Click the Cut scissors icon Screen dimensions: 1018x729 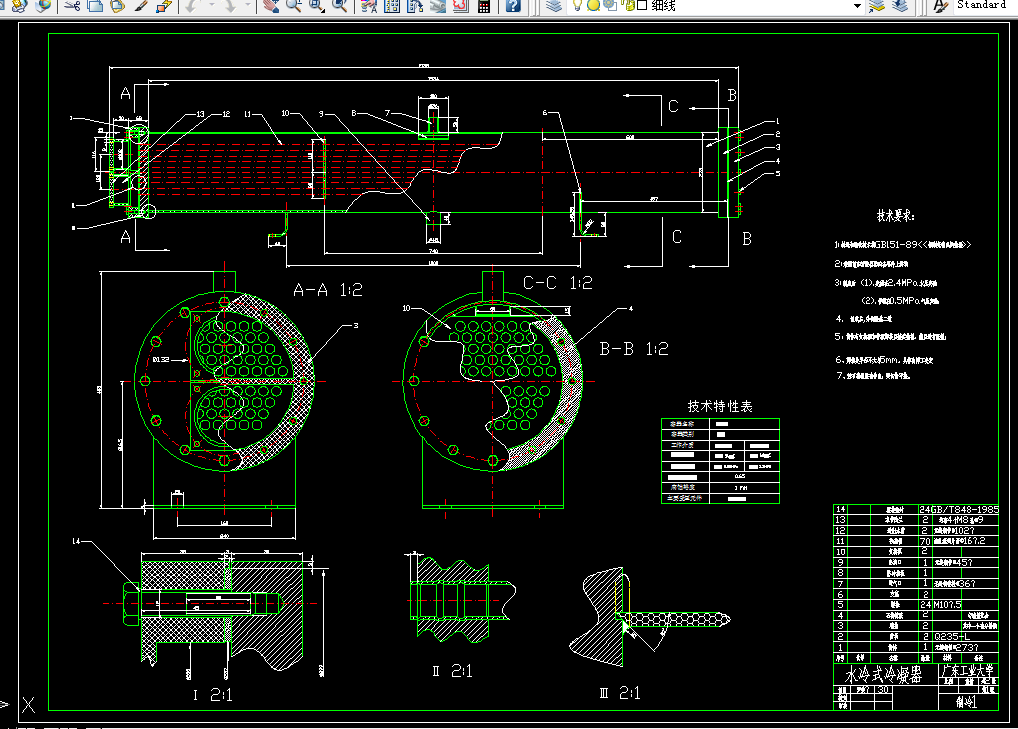(x=72, y=5)
